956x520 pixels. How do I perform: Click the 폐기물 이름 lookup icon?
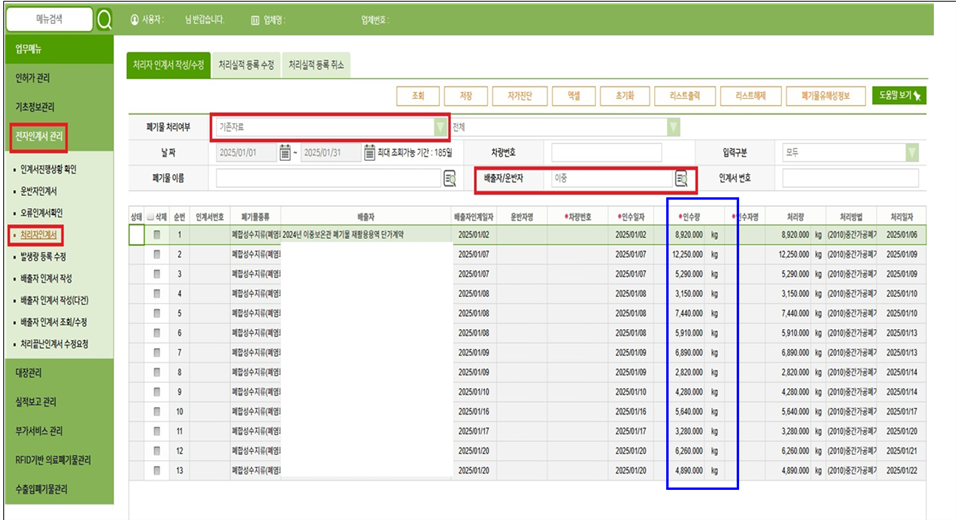point(449,179)
